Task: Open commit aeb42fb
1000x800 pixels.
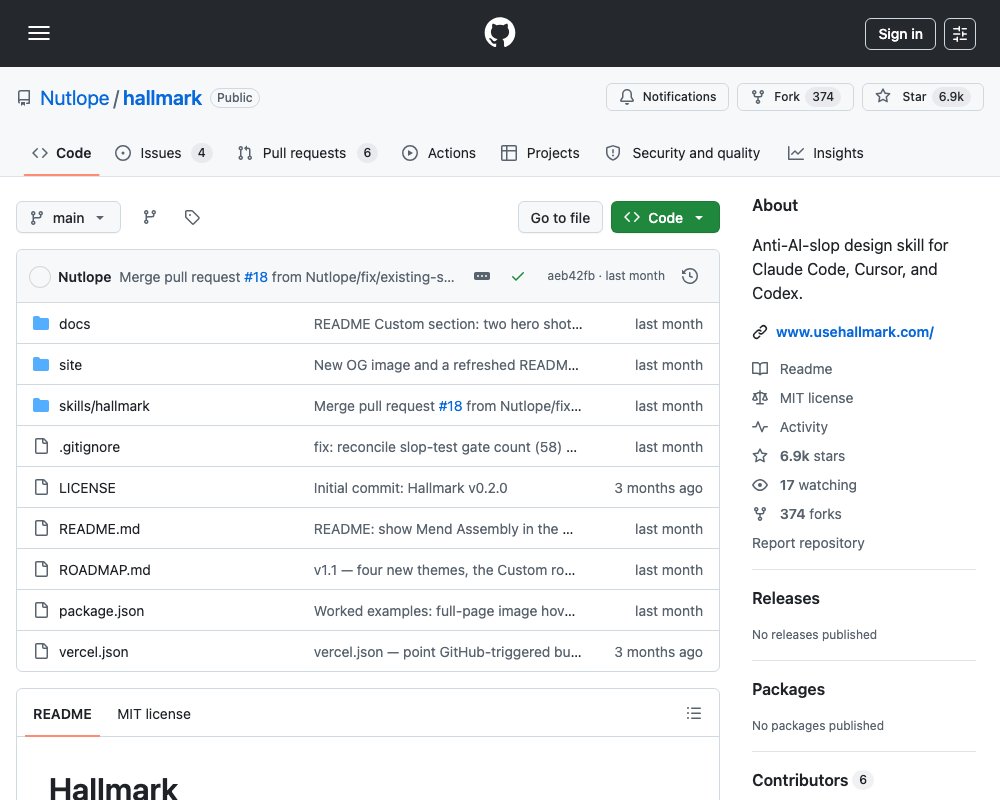Action: (x=571, y=276)
